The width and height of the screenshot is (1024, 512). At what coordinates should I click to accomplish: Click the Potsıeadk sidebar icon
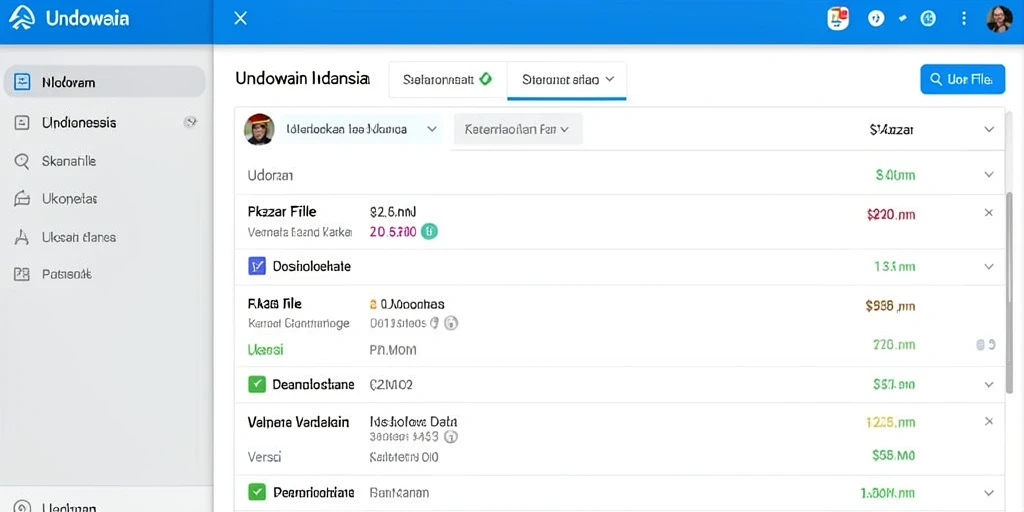[22, 274]
